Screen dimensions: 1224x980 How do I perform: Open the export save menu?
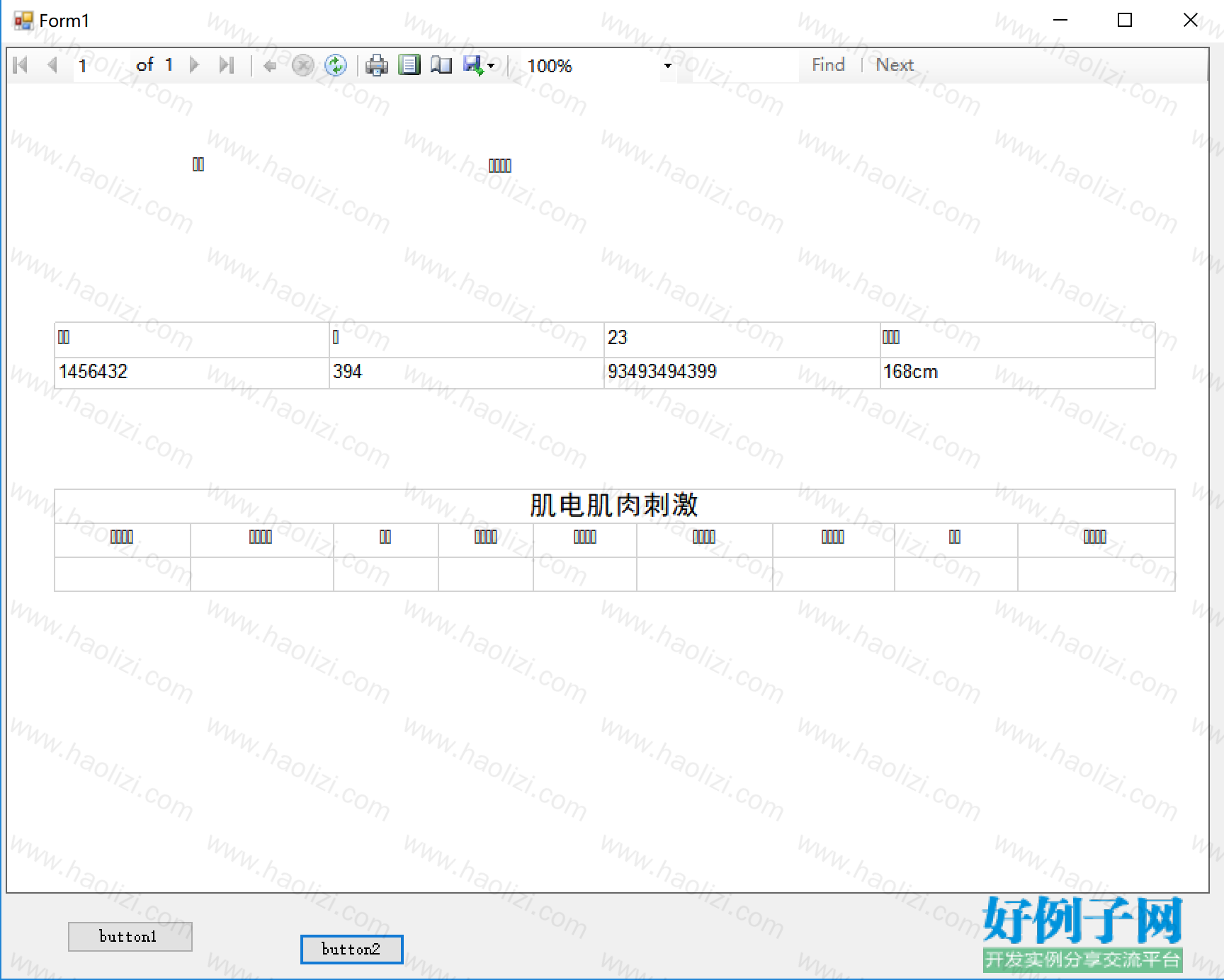(x=480, y=65)
